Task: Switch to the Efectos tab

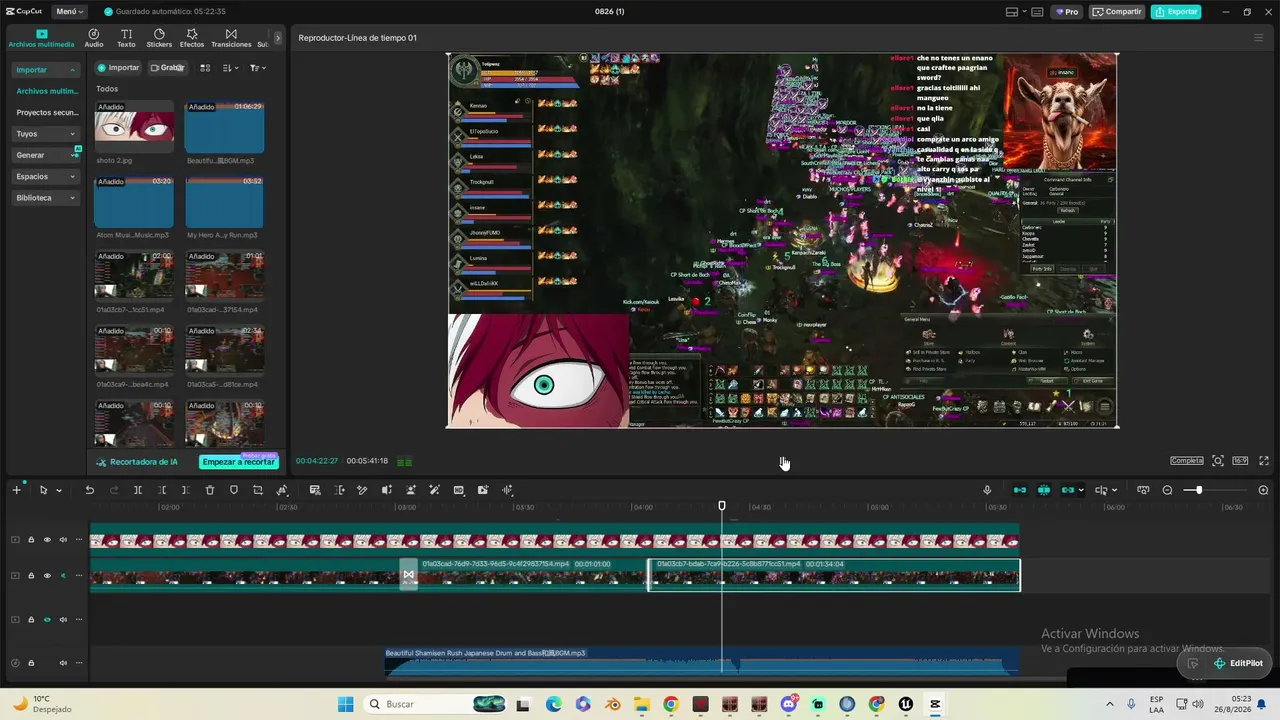Action: (x=191, y=38)
